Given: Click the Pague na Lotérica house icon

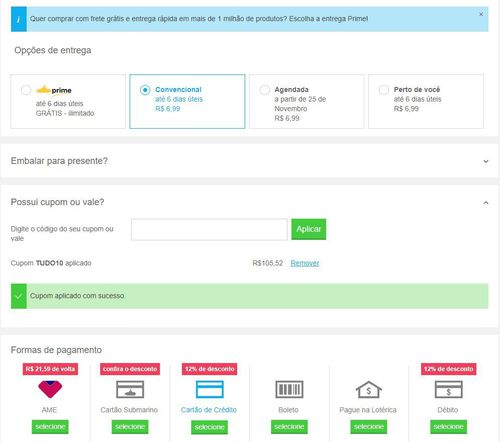Looking at the screenshot, I should click(x=369, y=389).
